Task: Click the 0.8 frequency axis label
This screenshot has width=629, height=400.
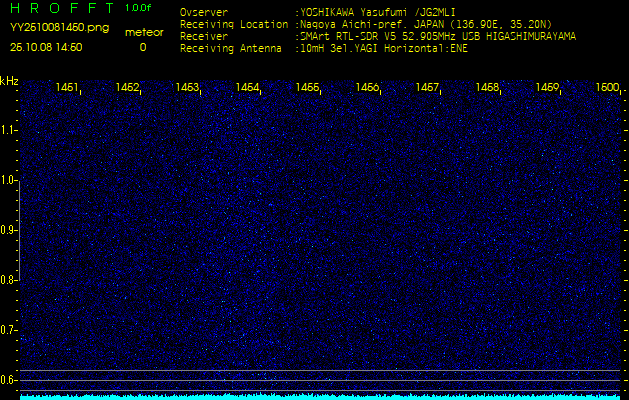Action: click(x=9, y=280)
